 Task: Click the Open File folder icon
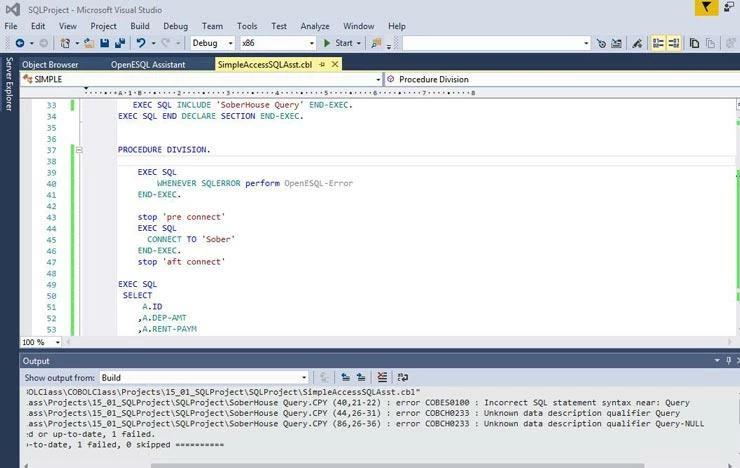(x=89, y=43)
